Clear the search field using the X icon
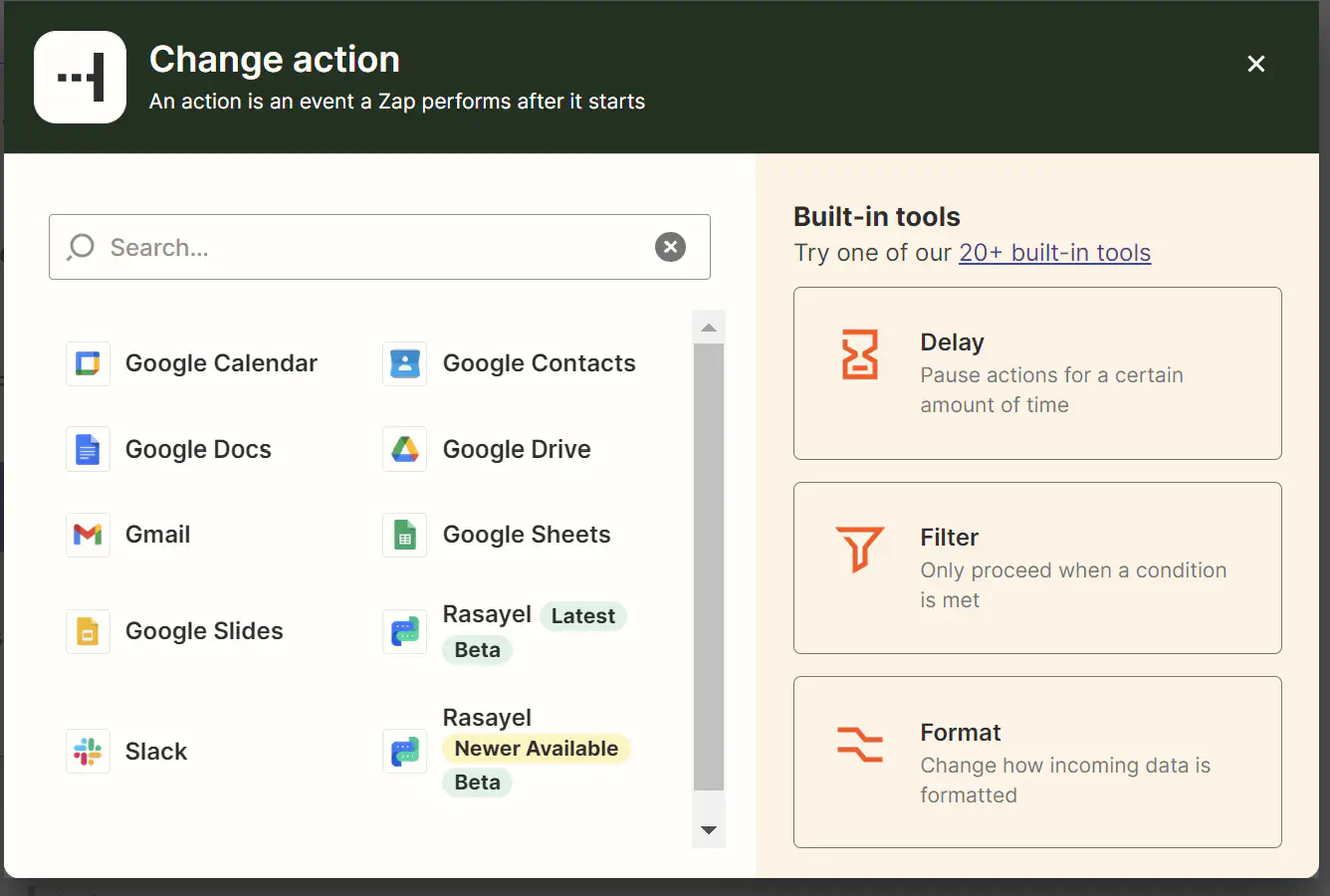Screen dimensions: 1330x896 click(x=670, y=247)
